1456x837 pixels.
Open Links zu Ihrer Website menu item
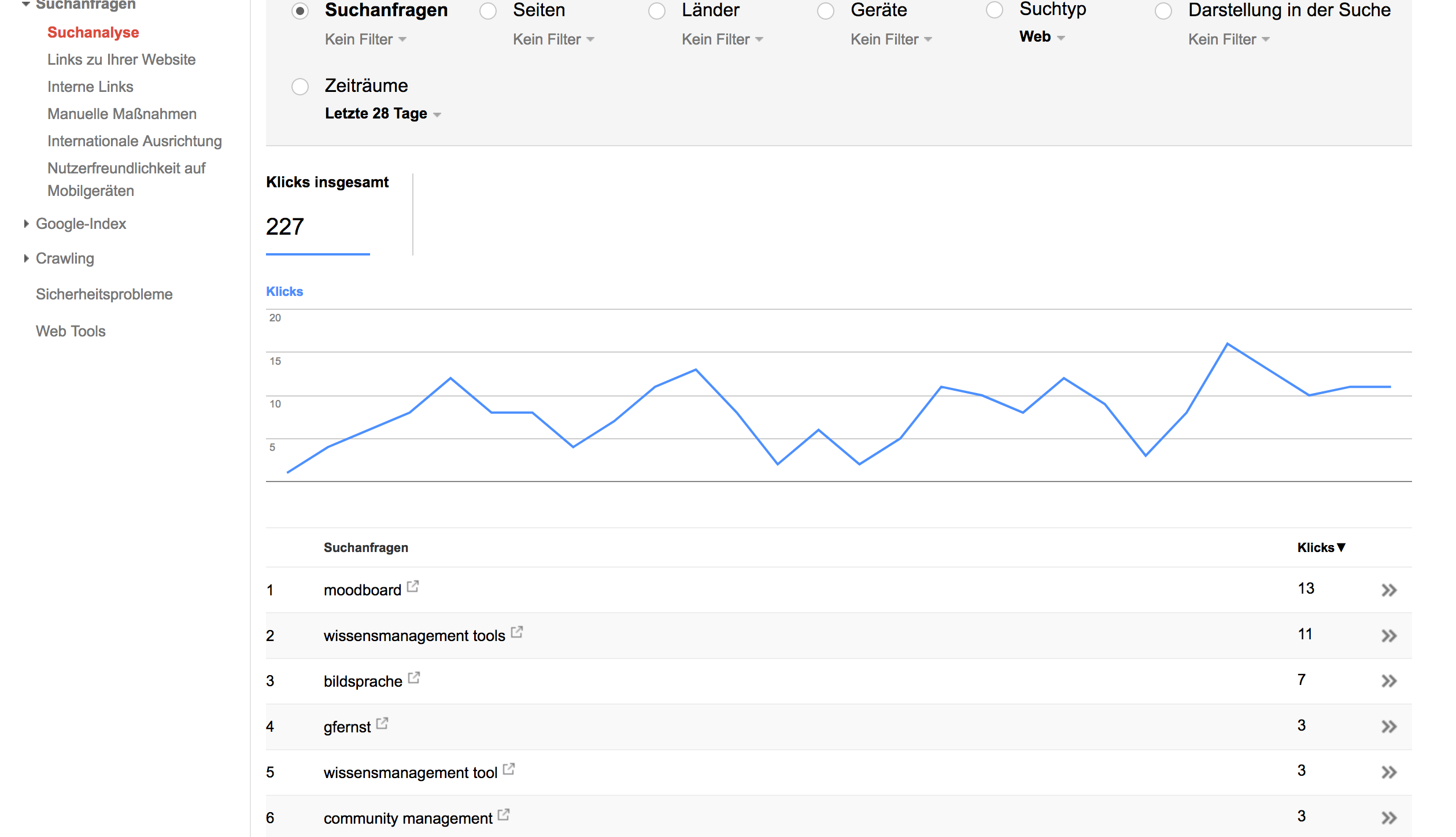pos(121,60)
